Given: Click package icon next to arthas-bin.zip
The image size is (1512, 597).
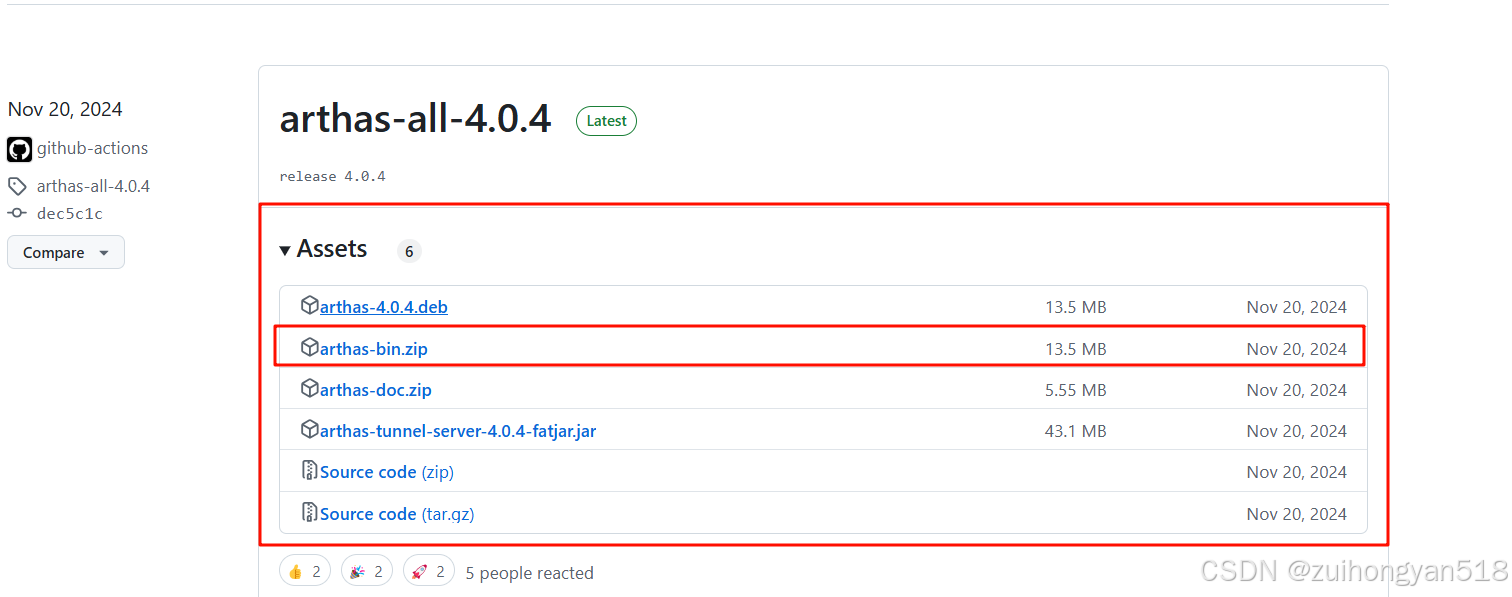Looking at the screenshot, I should coord(309,348).
